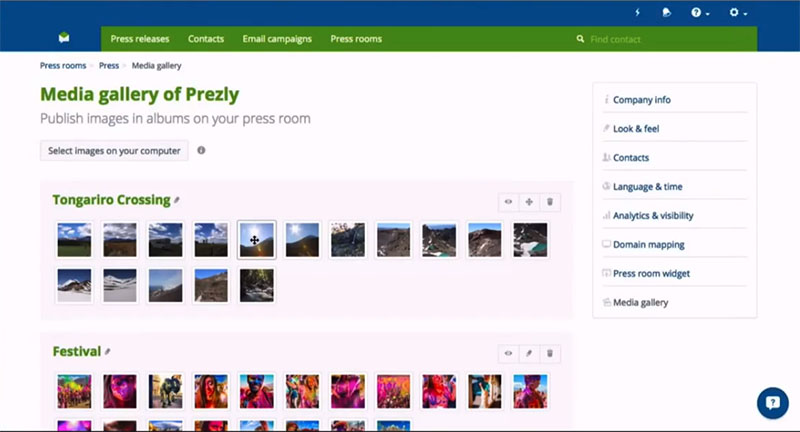Viewport: 800px width, 432px height.
Task: Open the settings gear dropdown
Action: (x=739, y=12)
